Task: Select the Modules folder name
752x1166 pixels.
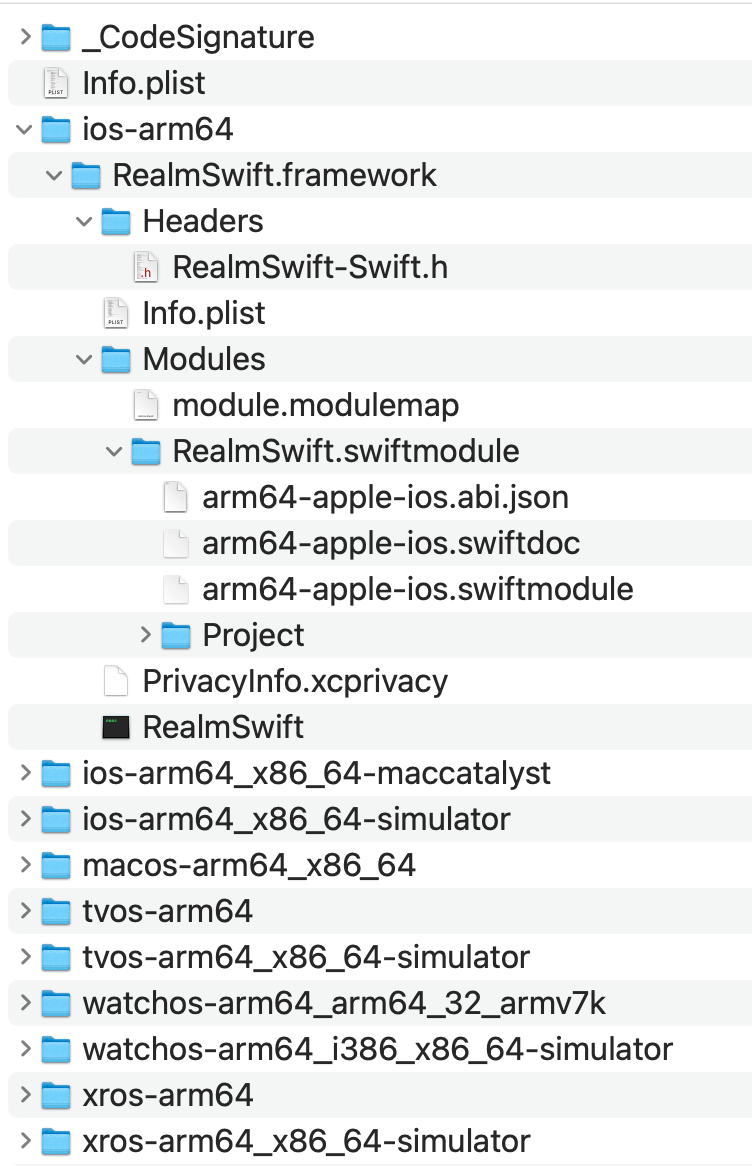Action: tap(204, 360)
